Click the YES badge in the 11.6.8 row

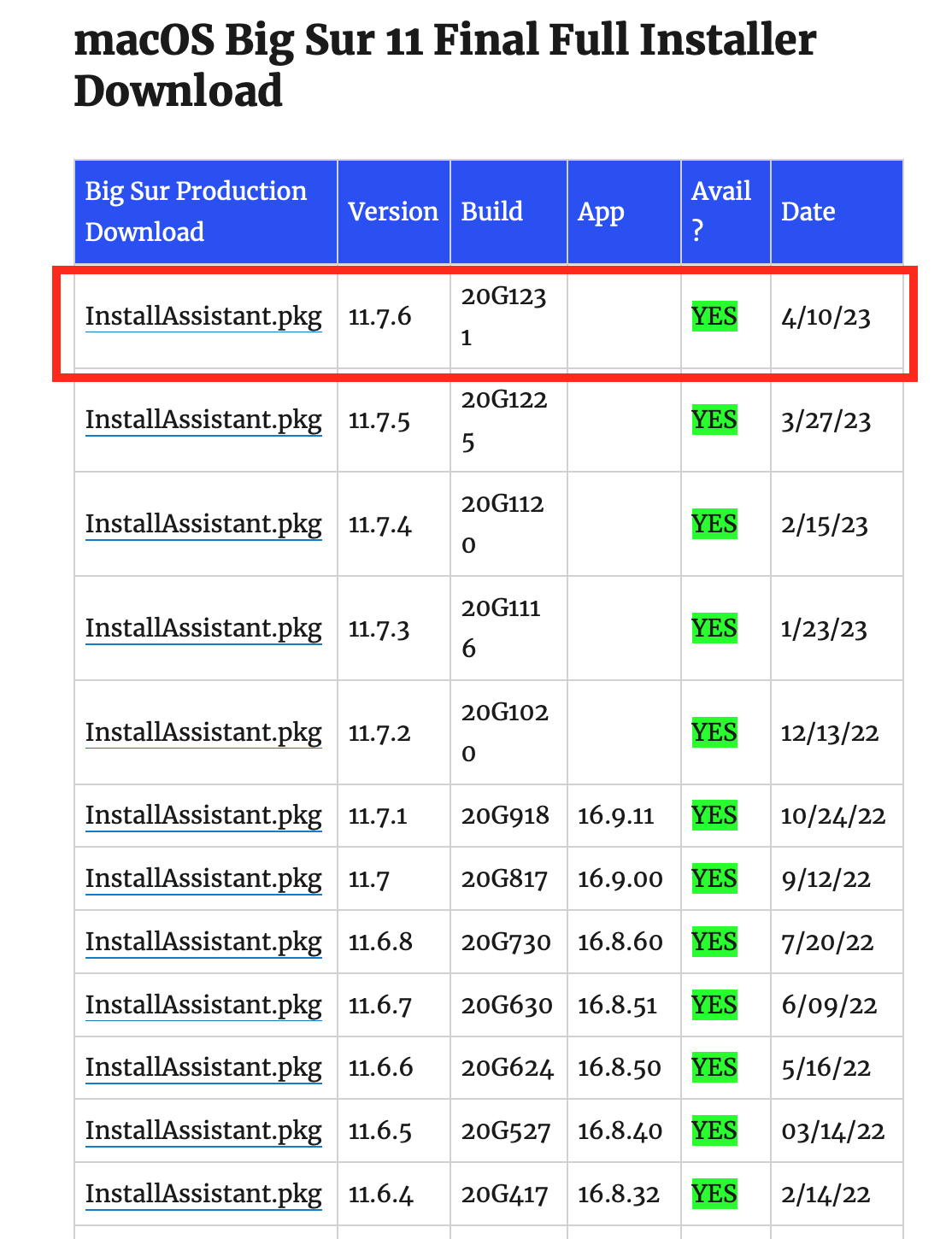(x=714, y=942)
